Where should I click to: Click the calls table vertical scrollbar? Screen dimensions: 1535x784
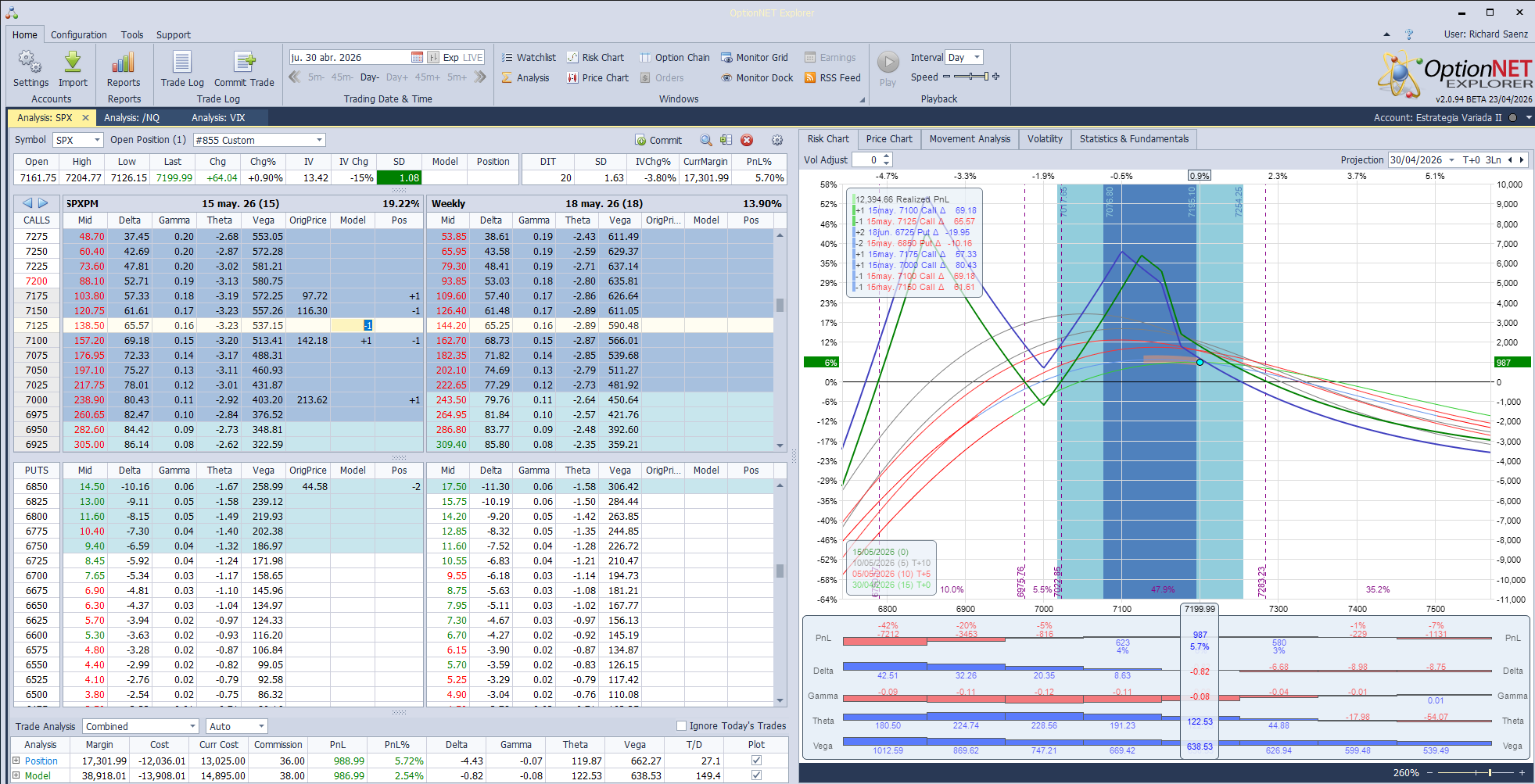coord(780,340)
